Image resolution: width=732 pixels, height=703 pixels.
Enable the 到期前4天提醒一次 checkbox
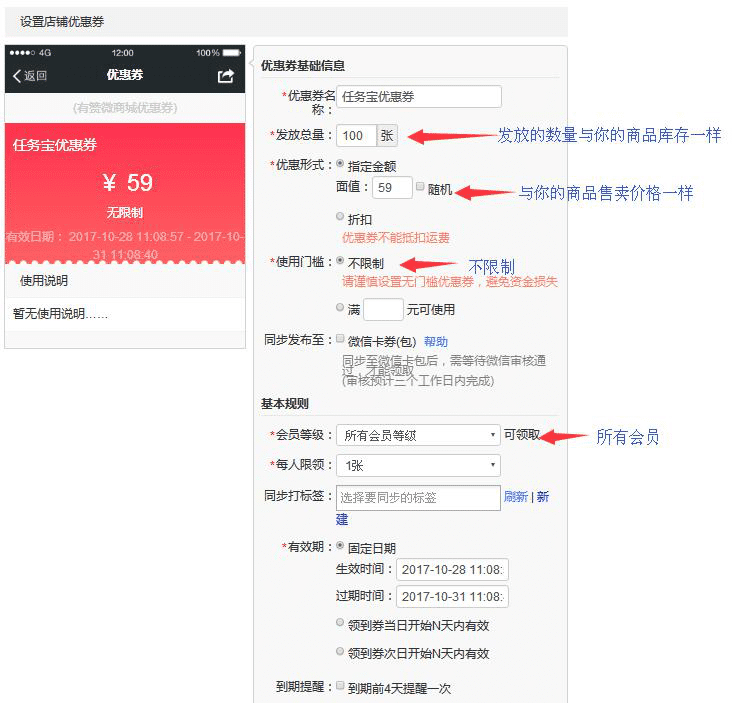click(x=342, y=687)
